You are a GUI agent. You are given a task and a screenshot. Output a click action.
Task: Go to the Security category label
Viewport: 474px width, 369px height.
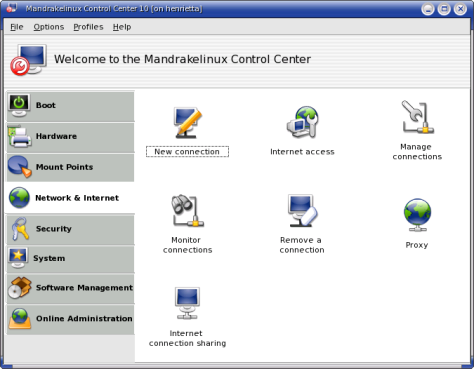(x=54, y=229)
